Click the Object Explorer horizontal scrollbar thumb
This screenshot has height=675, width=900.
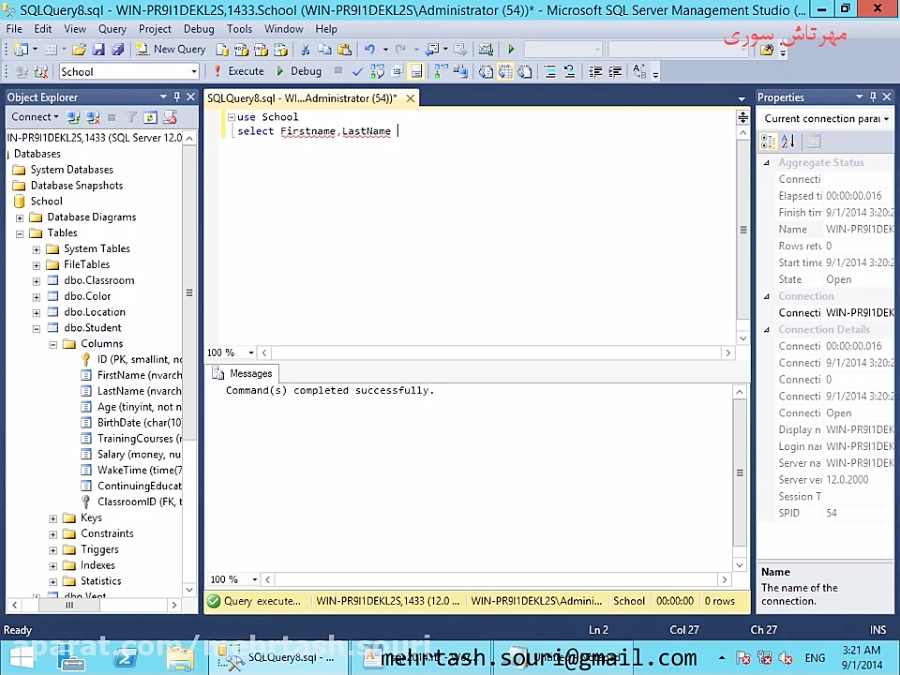(69, 605)
